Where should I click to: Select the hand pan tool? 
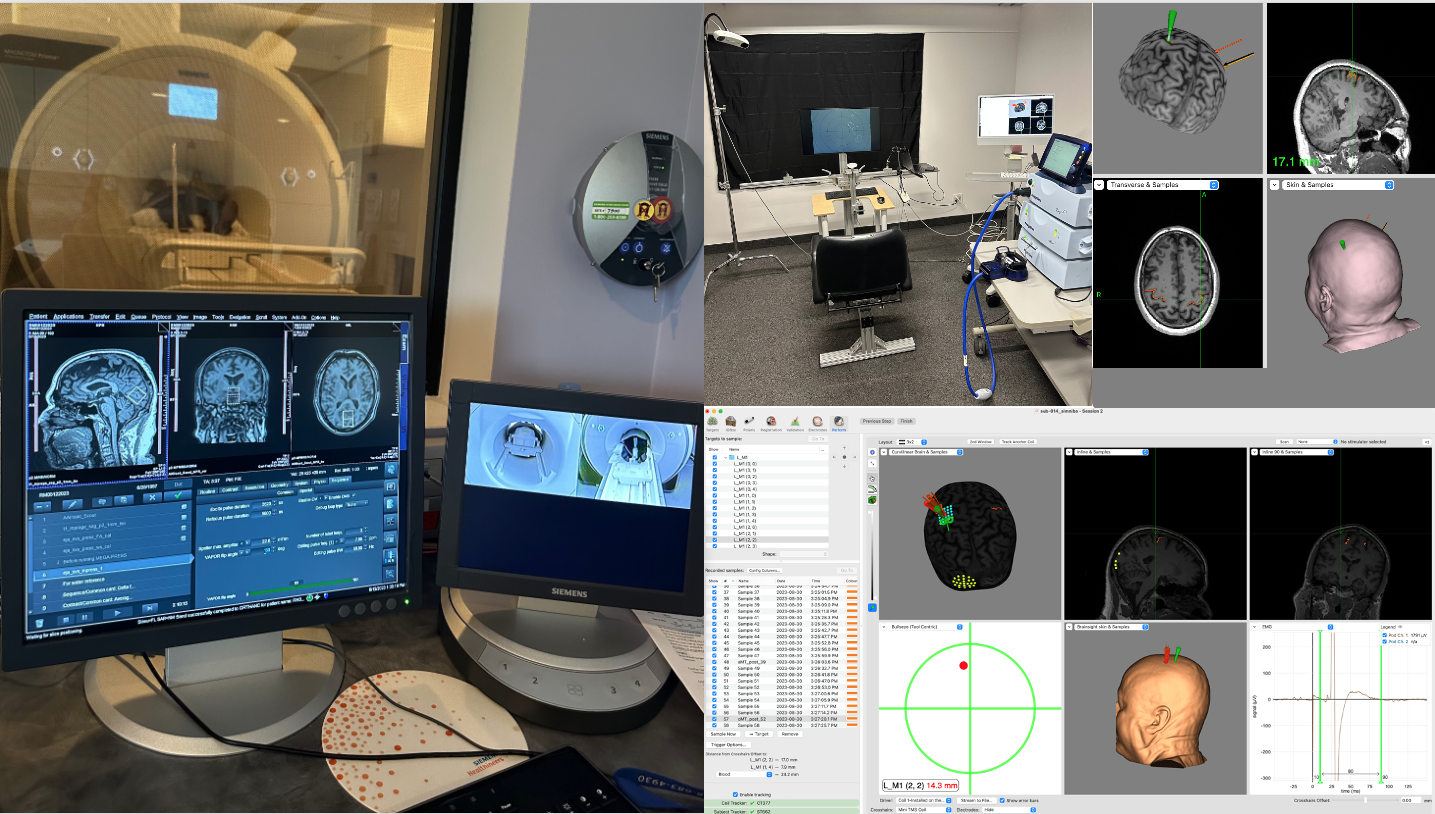point(872,479)
